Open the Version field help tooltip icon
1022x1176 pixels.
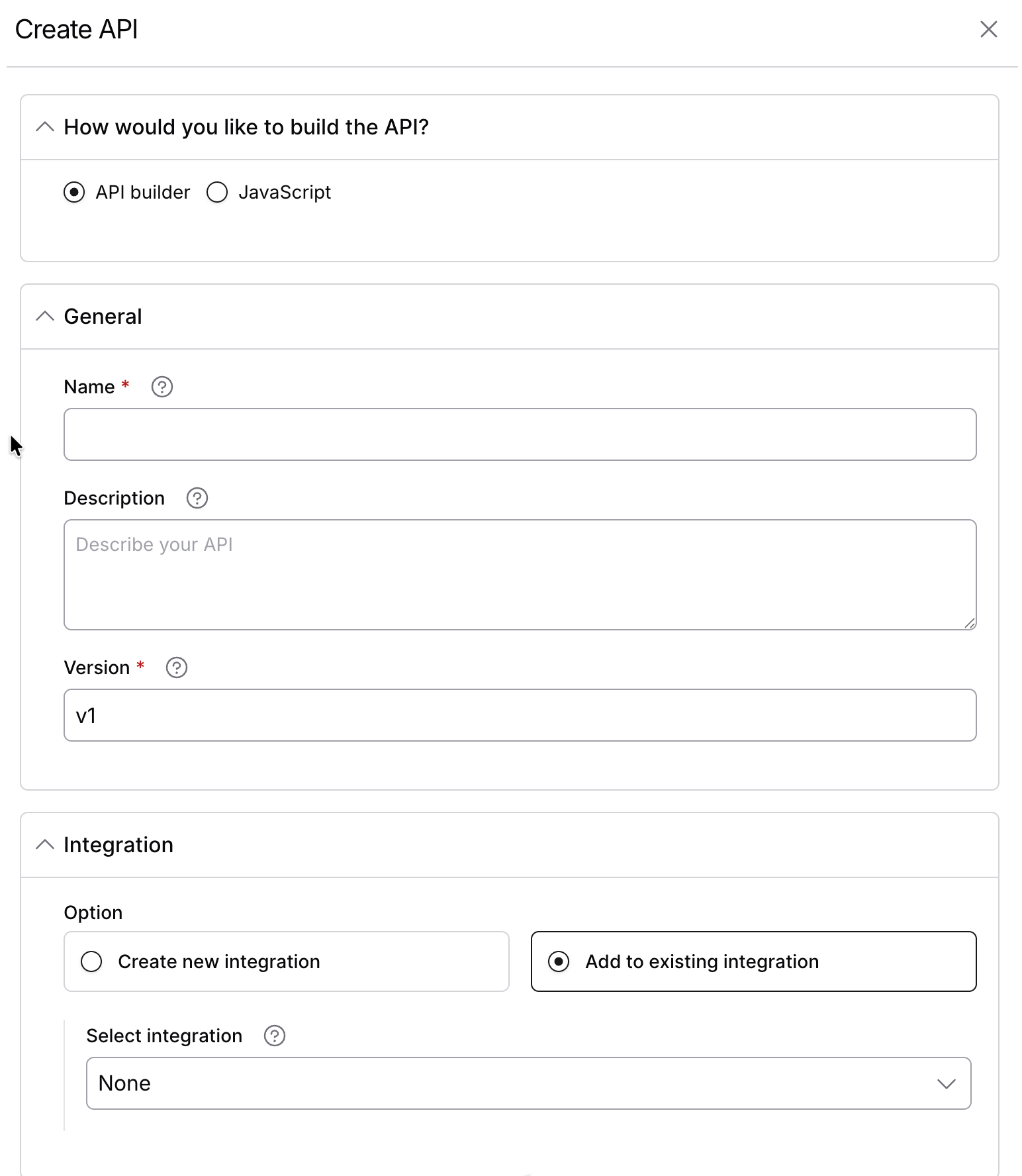[x=177, y=667]
